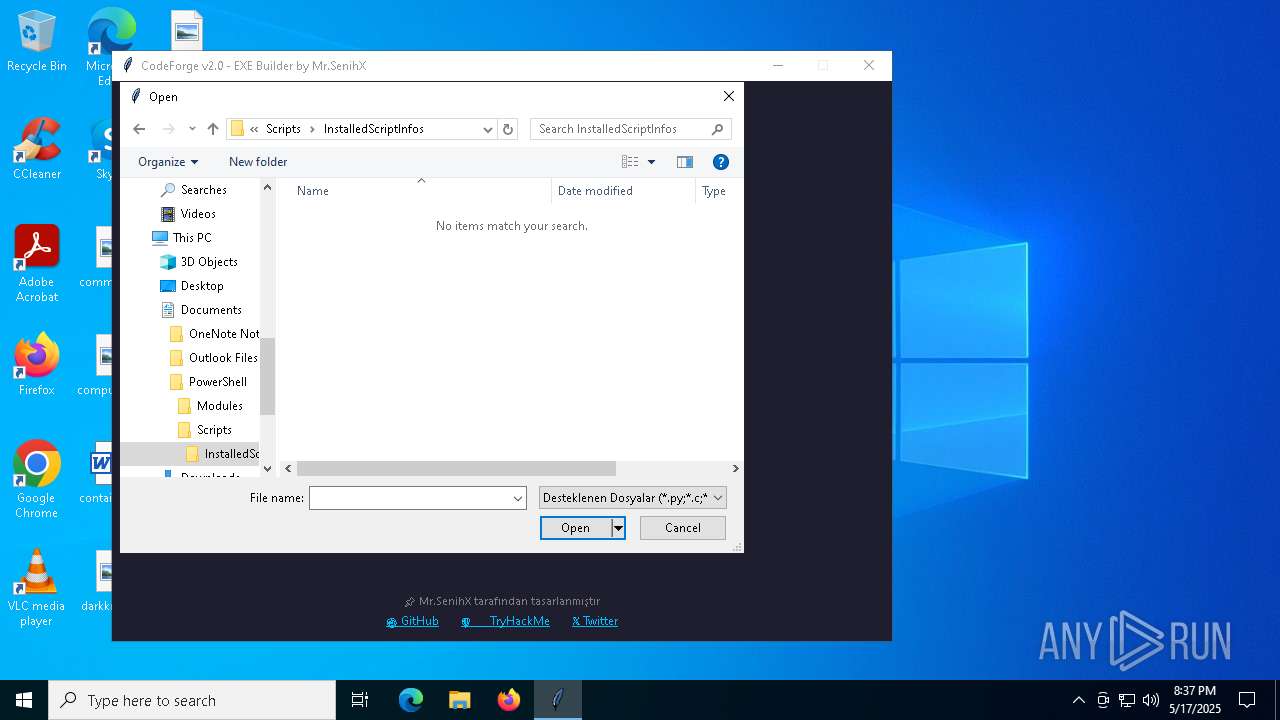Create a New folder
This screenshot has width=1280, height=720.
pyautogui.click(x=258, y=162)
